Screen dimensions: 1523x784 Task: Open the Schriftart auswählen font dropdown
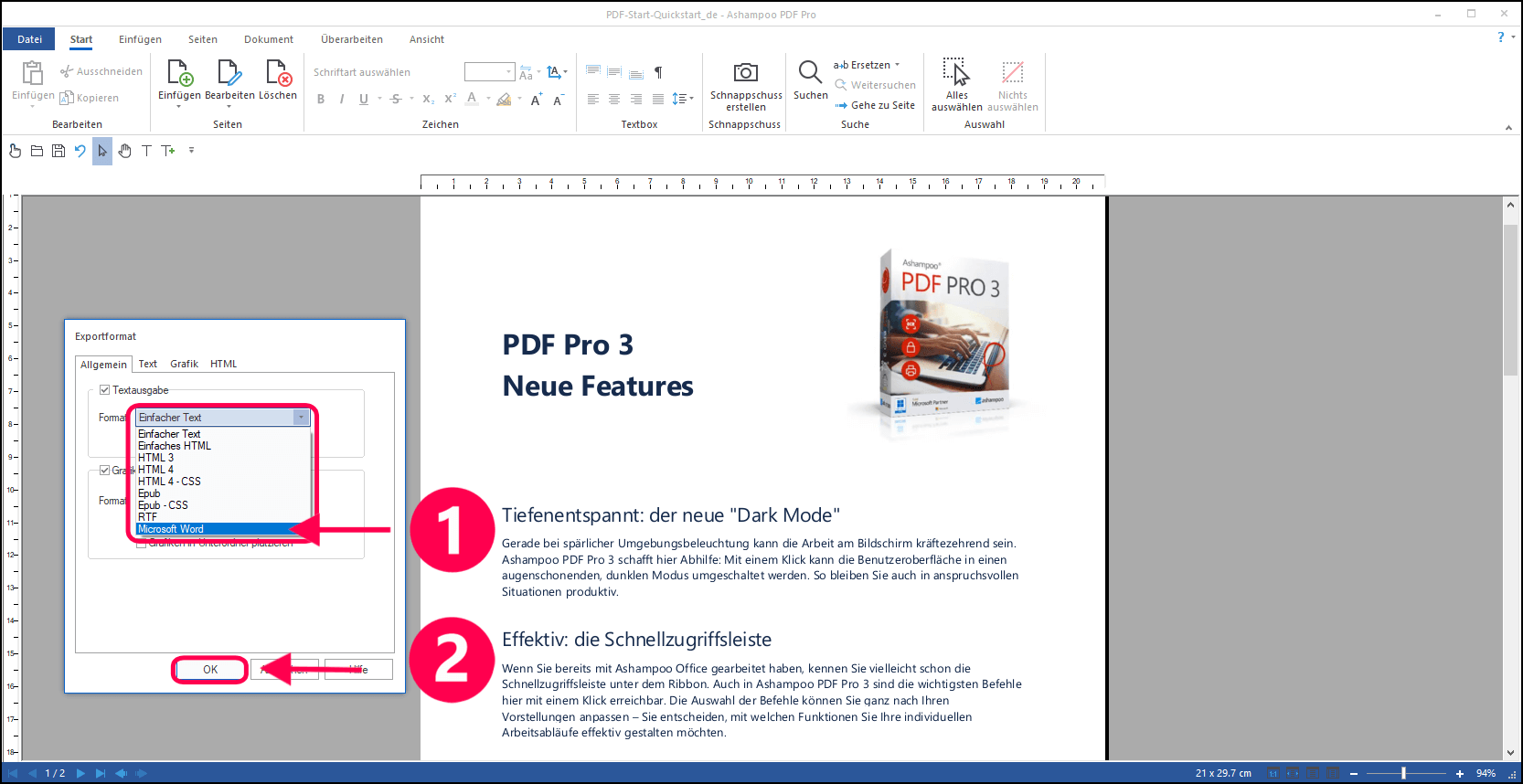[x=384, y=72]
